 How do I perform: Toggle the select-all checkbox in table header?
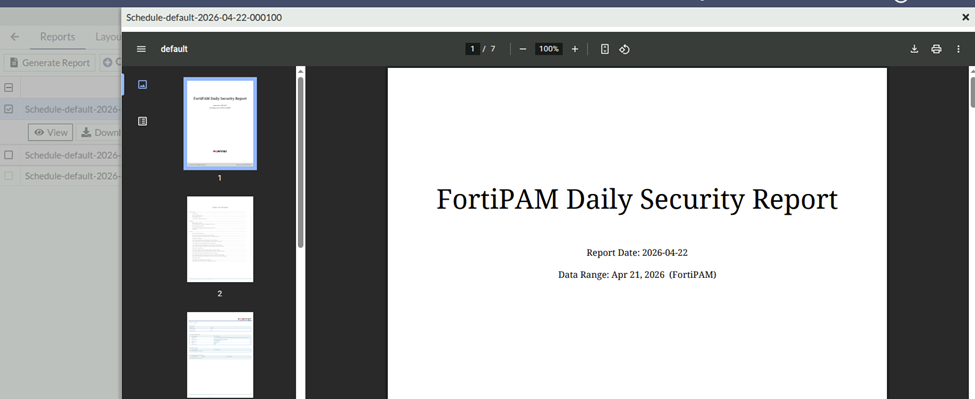pos(9,88)
